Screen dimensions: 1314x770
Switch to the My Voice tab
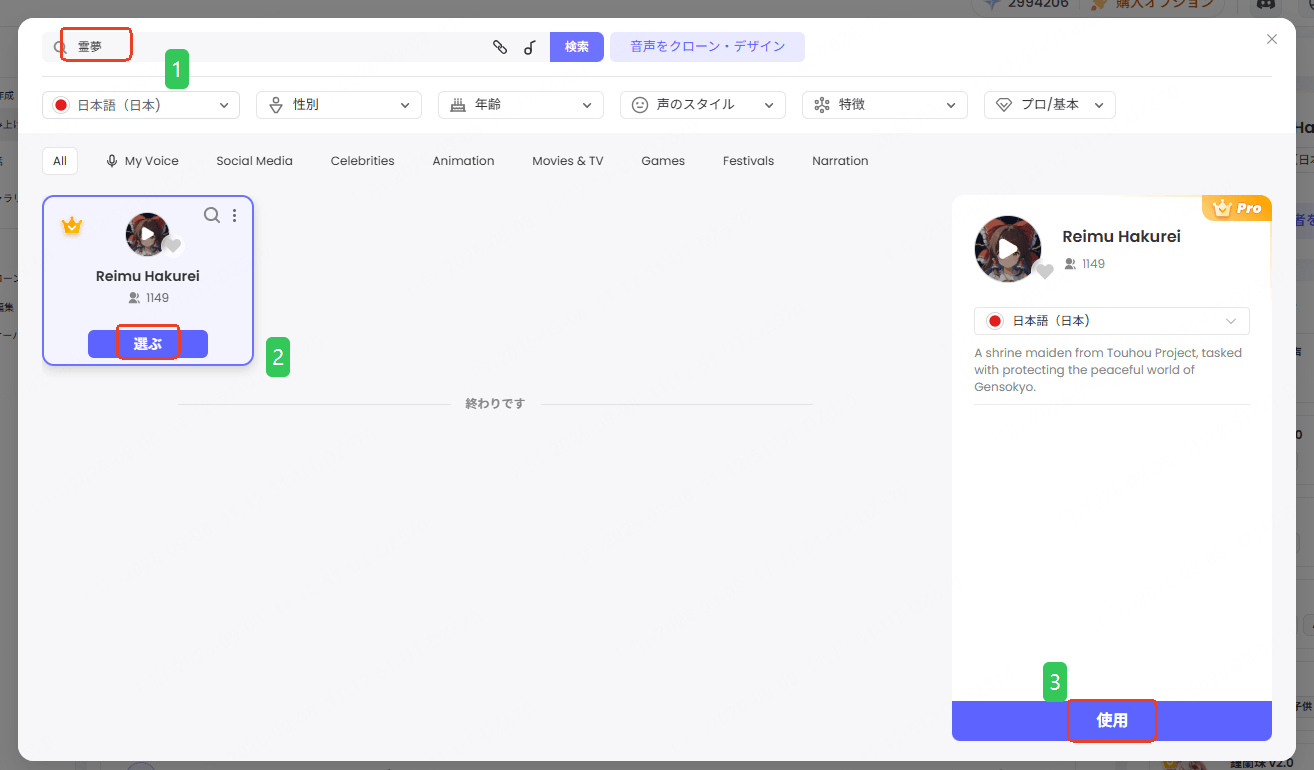pyautogui.click(x=142, y=161)
